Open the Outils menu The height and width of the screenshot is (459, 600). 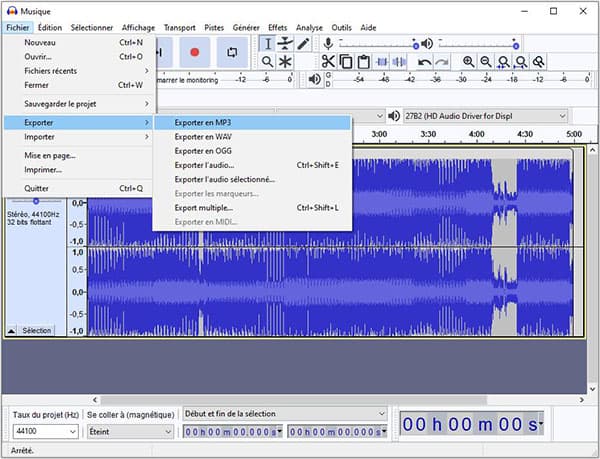(341, 28)
